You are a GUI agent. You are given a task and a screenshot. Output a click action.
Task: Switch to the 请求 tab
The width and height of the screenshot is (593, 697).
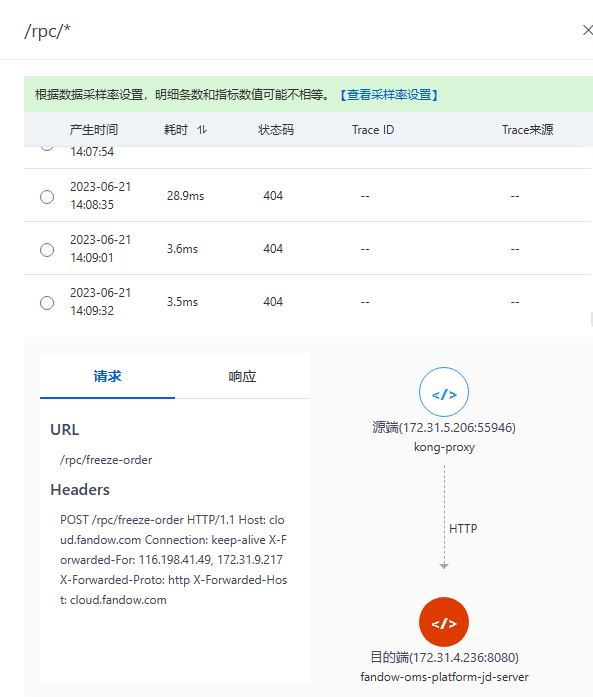click(107, 377)
